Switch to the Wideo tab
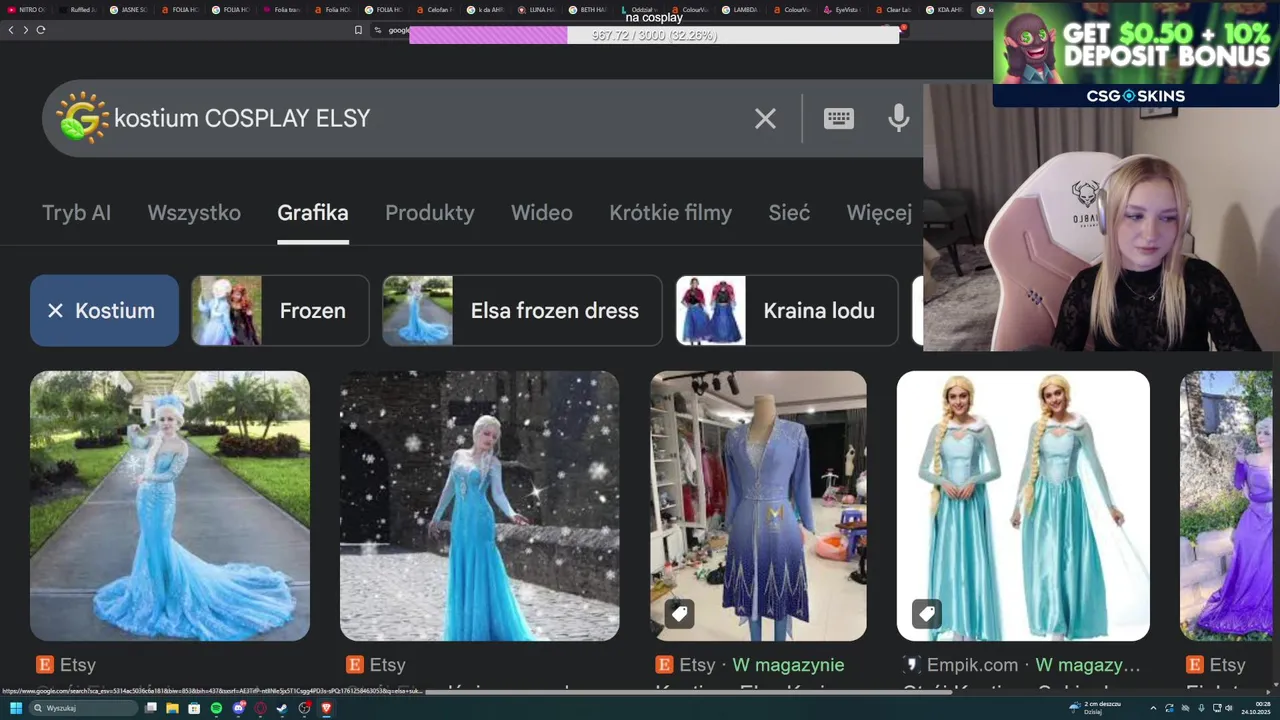The width and height of the screenshot is (1280, 720). (542, 213)
